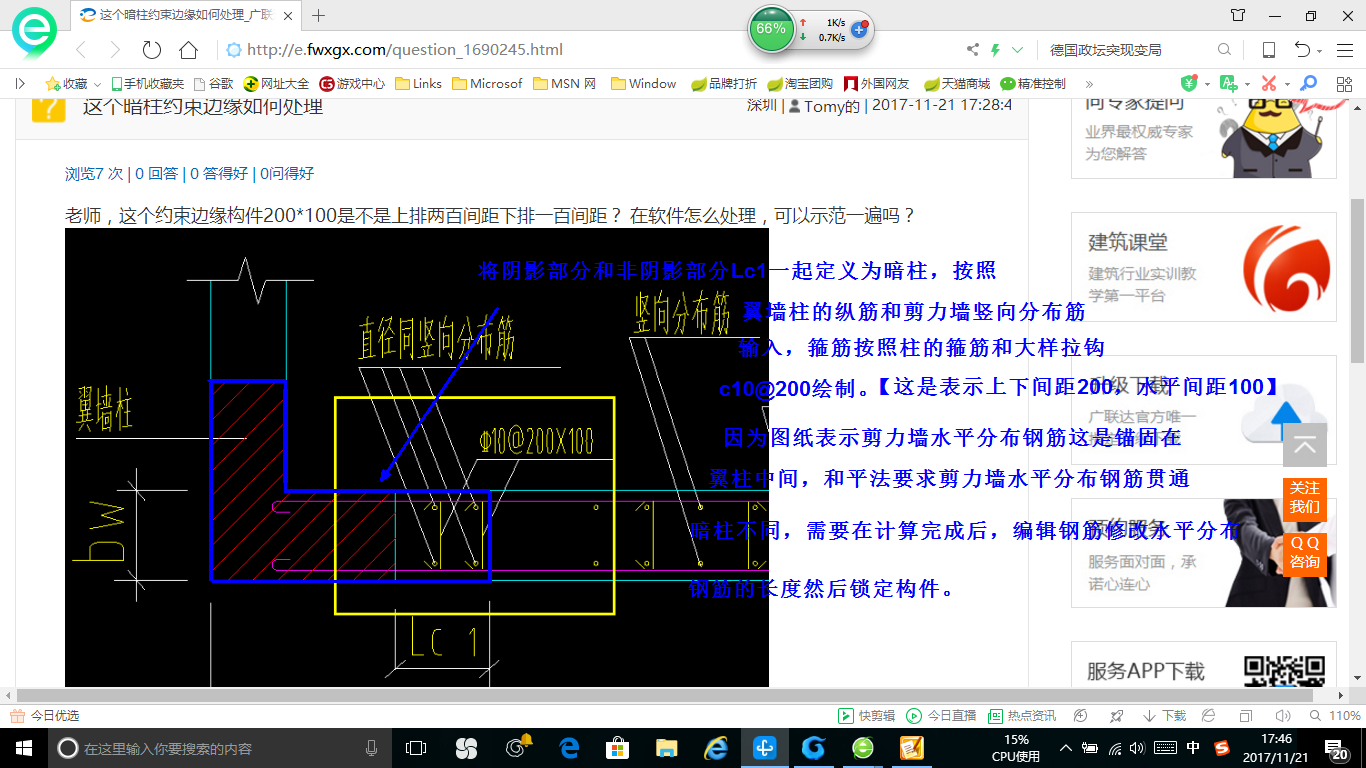Screen dimensions: 1366x768
Task: Open the browser main menu icon
Action: coord(1344,50)
